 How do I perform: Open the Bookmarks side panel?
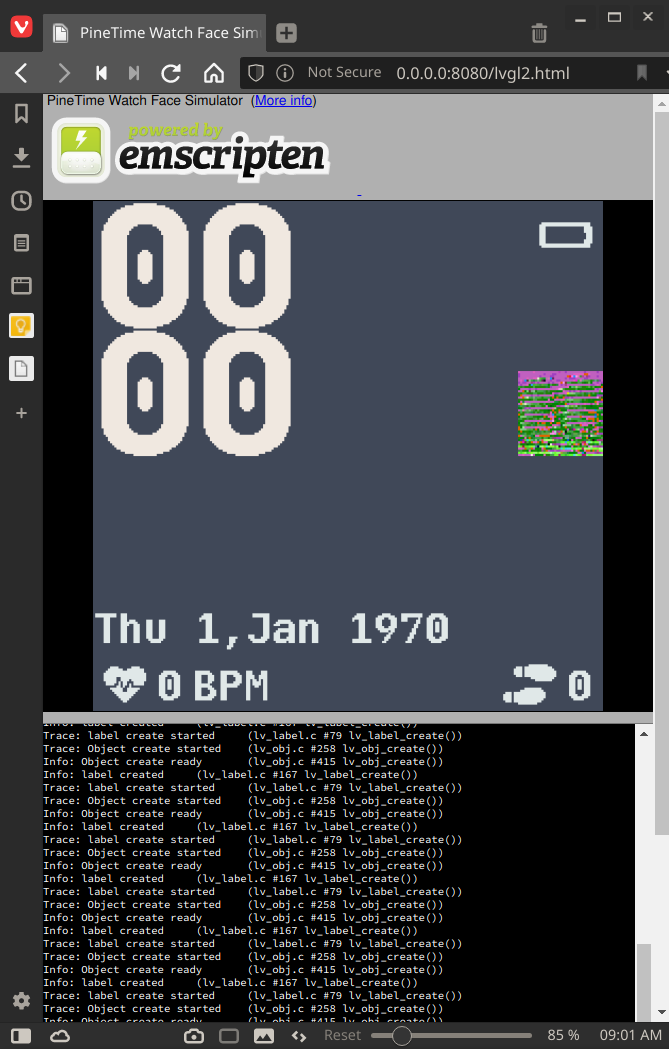(x=21, y=114)
